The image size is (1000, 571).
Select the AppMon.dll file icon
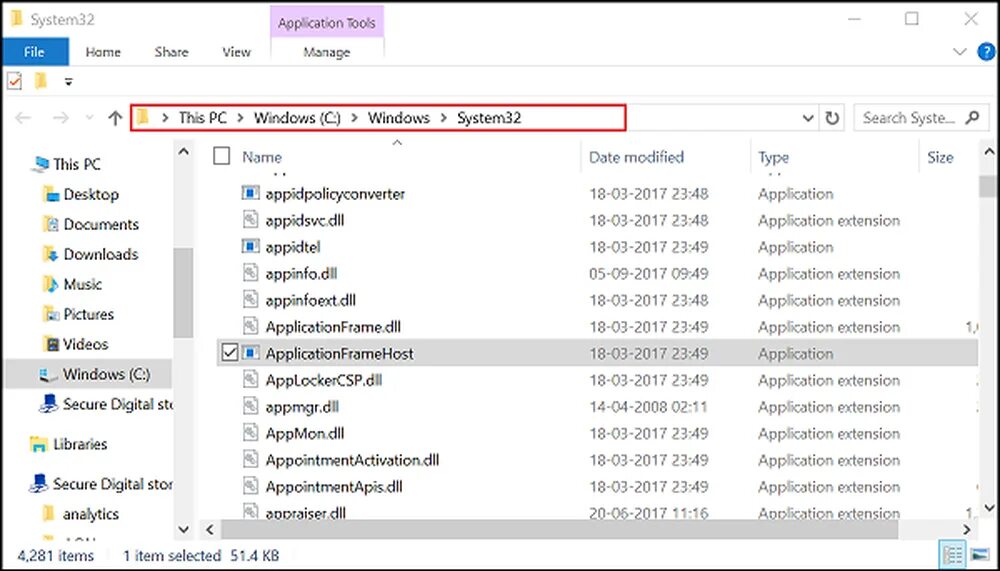pyautogui.click(x=251, y=433)
